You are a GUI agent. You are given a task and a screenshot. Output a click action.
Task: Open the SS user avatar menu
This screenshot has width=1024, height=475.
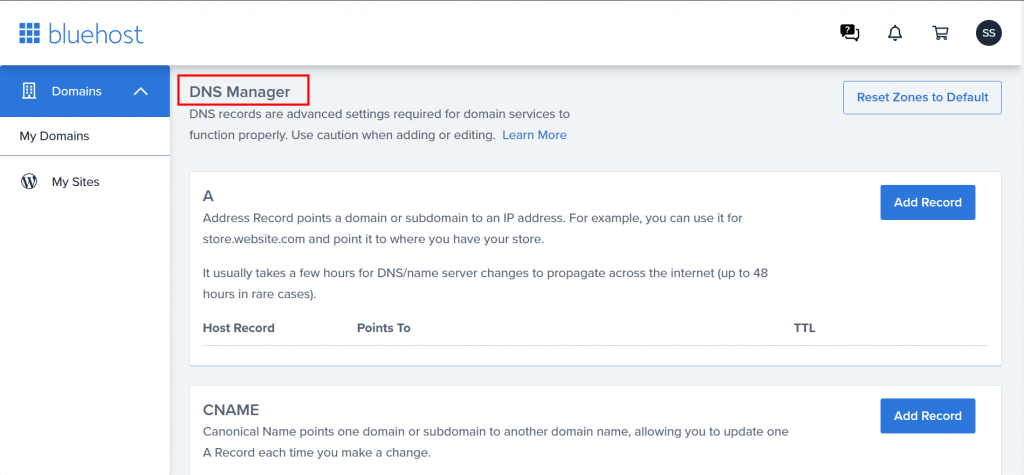(988, 33)
